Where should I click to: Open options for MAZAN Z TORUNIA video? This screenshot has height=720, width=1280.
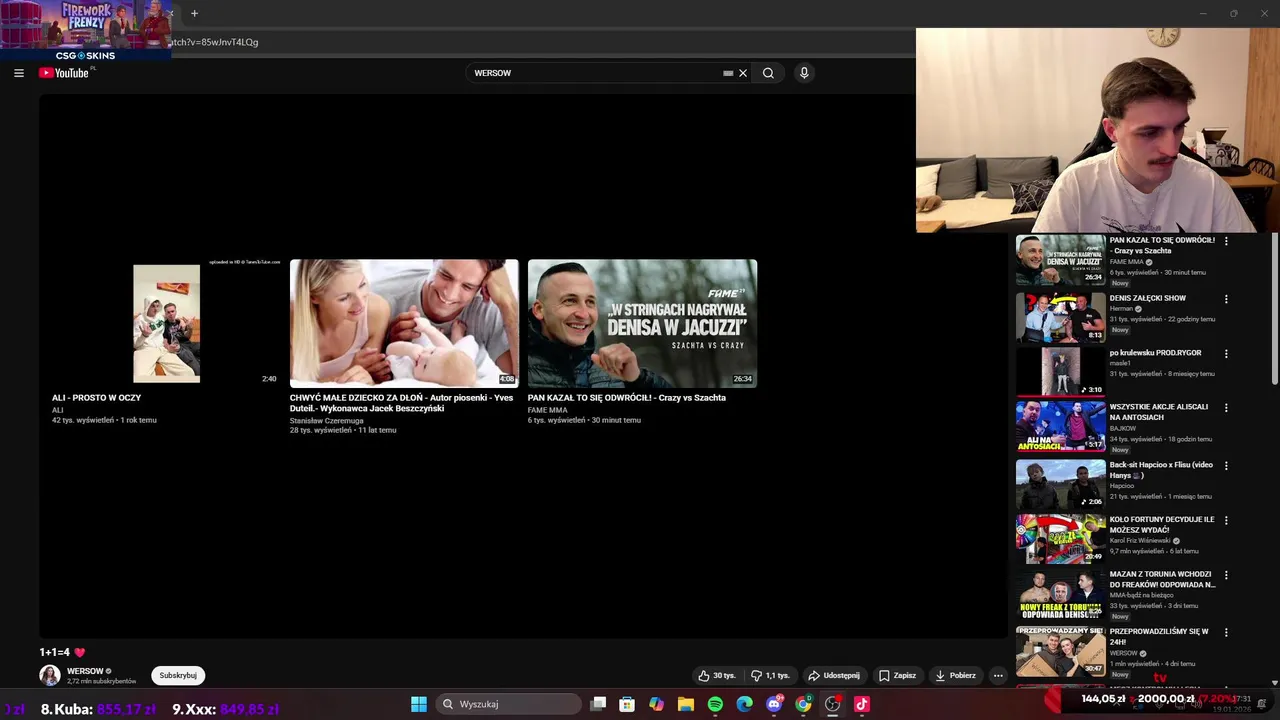pos(1226,576)
